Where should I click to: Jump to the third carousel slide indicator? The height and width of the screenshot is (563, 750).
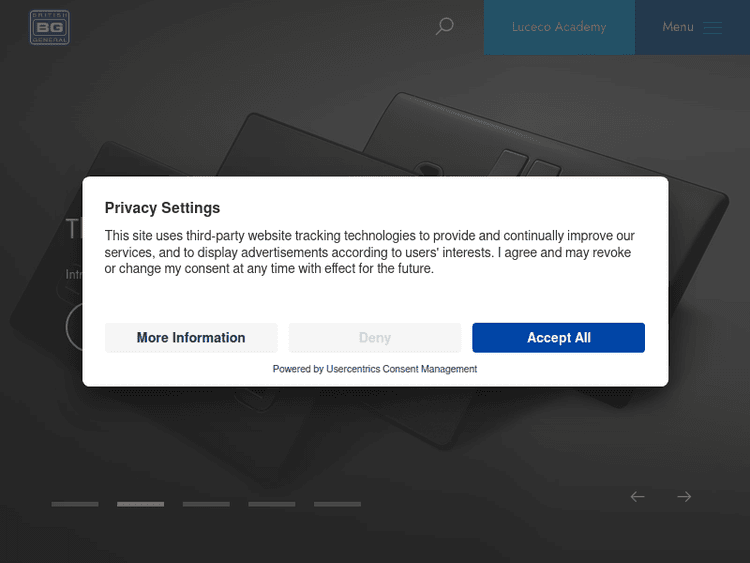[206, 504]
